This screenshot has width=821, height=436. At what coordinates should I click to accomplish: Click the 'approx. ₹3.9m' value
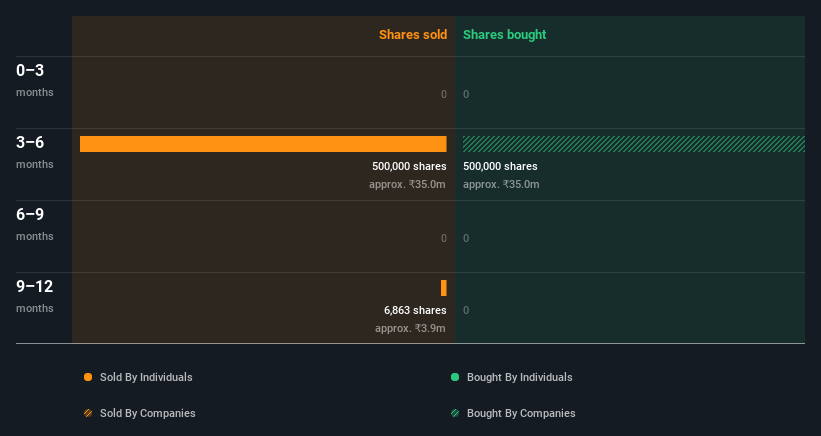[410, 328]
